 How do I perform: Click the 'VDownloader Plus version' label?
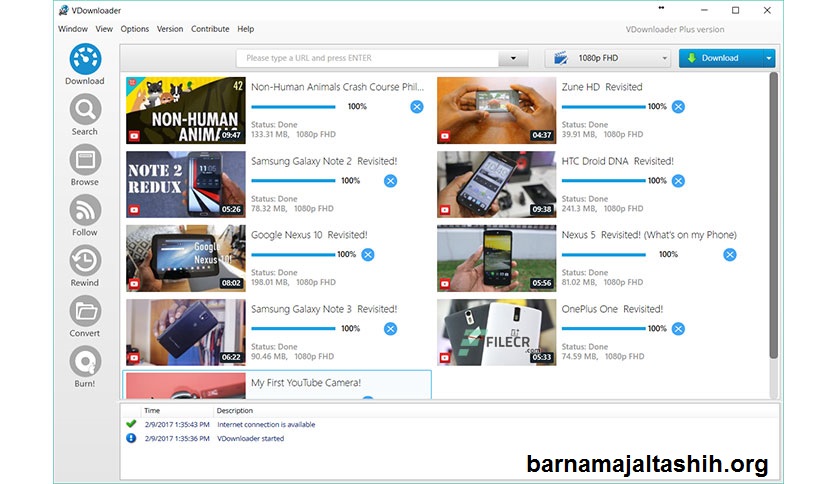(x=675, y=29)
